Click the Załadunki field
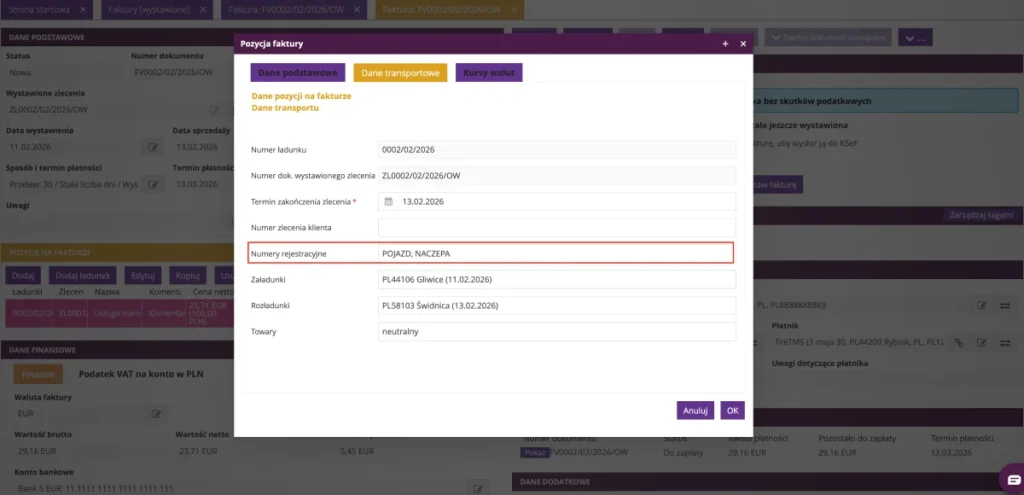This screenshot has width=1024, height=495. pos(557,279)
